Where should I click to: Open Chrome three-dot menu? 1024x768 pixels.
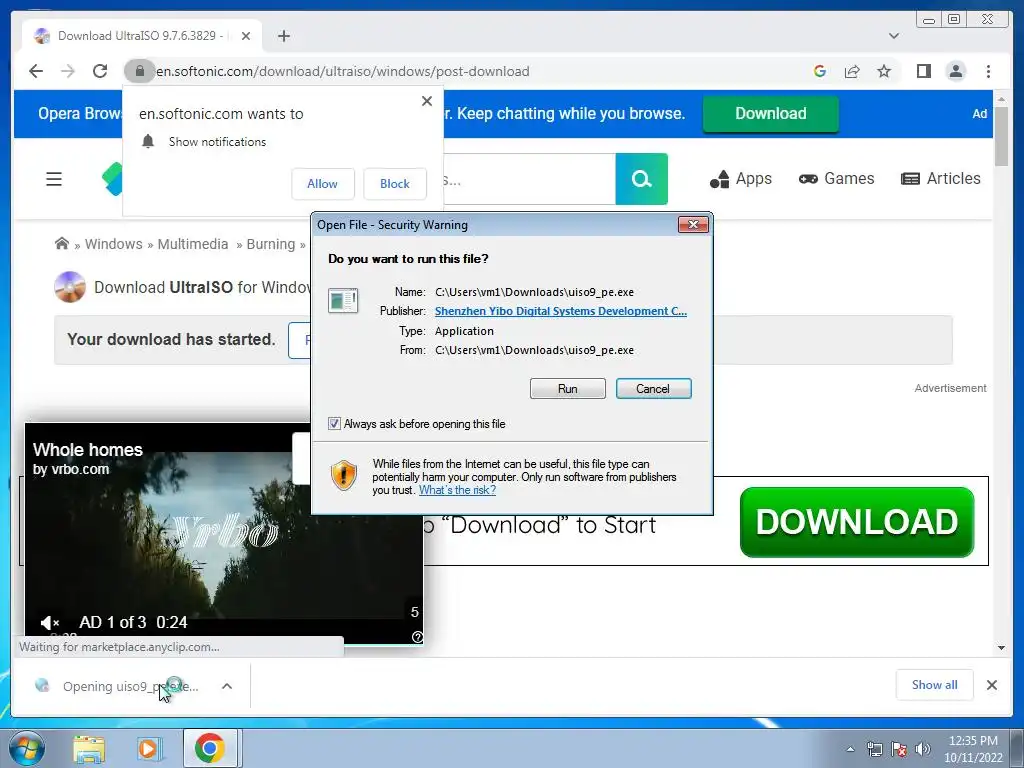point(988,71)
